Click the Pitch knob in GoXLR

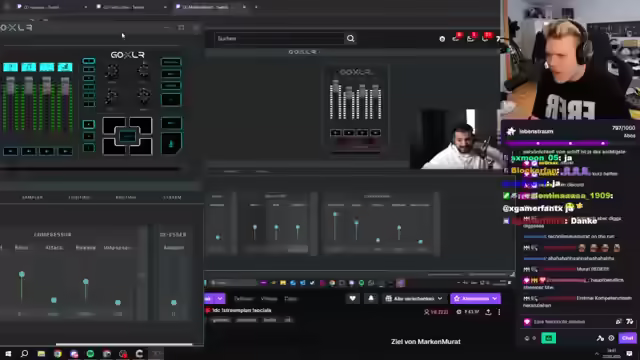[x=143, y=71]
